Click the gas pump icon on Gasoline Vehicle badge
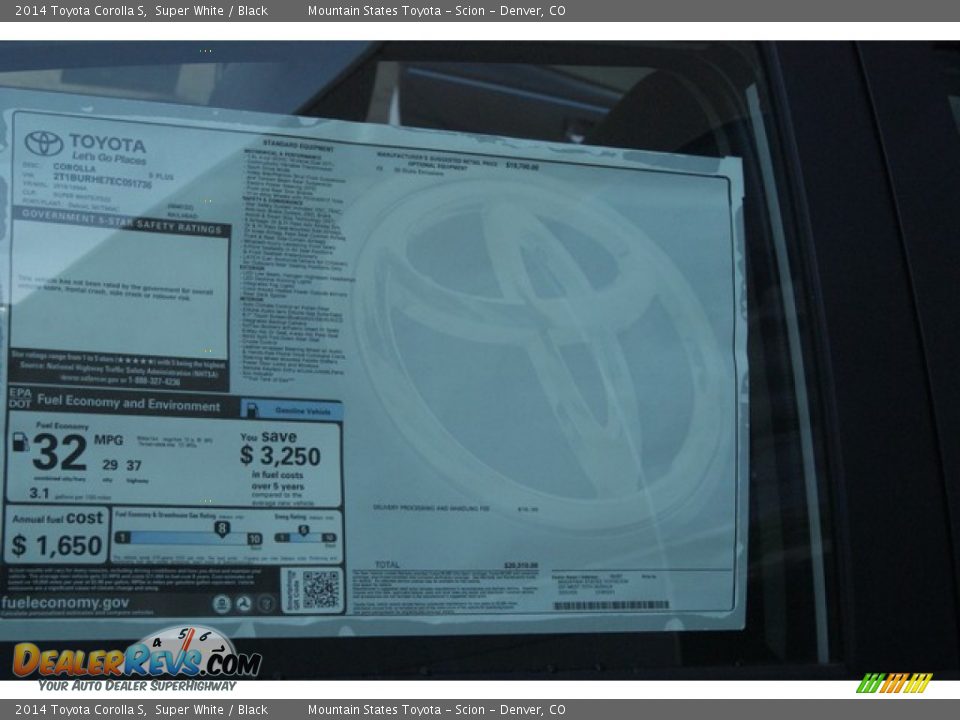The height and width of the screenshot is (720, 960). point(252,410)
